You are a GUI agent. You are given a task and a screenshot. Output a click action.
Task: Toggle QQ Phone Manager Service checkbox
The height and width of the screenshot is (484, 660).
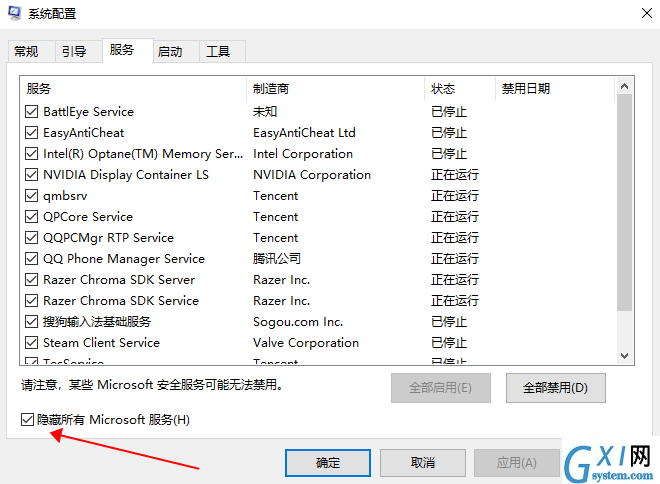coord(32,259)
